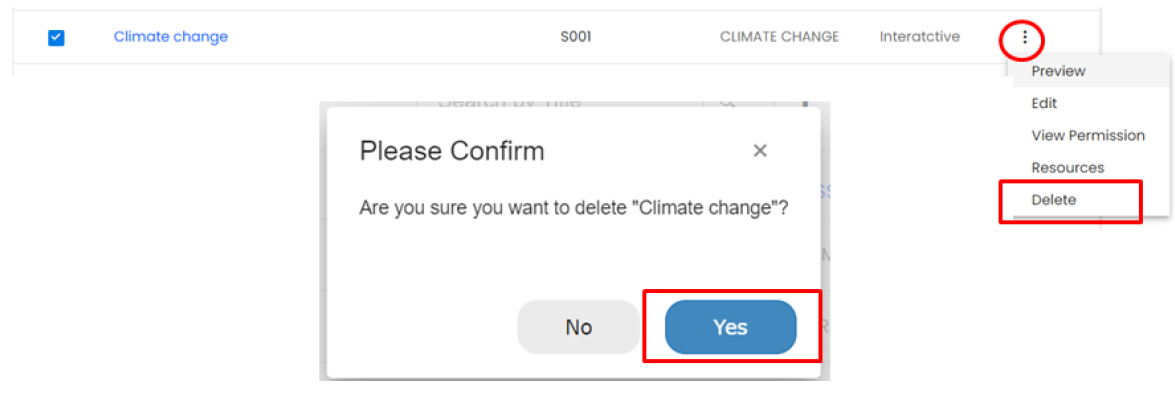Open the three-dot options menu for Climate change

click(x=1024, y=37)
